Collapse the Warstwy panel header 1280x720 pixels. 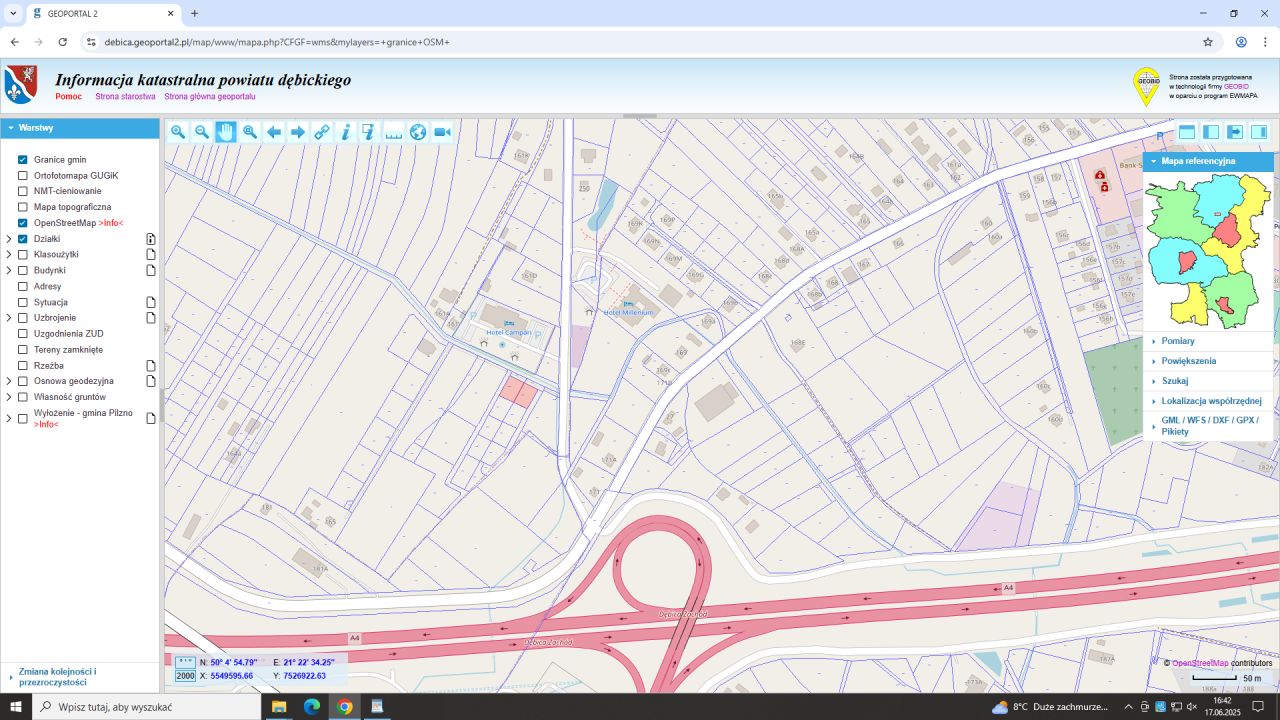[36, 128]
